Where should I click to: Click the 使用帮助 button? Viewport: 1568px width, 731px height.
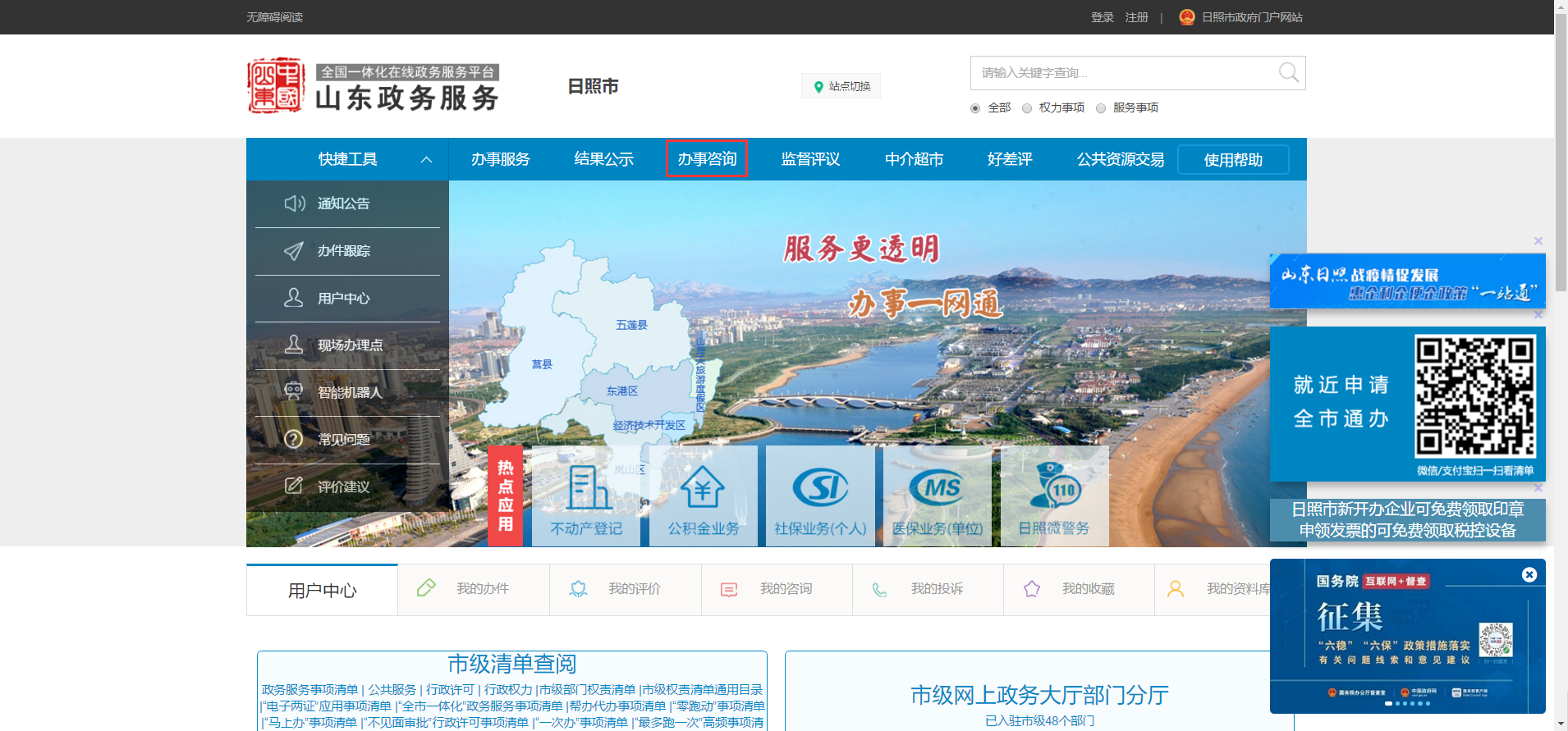click(1233, 160)
